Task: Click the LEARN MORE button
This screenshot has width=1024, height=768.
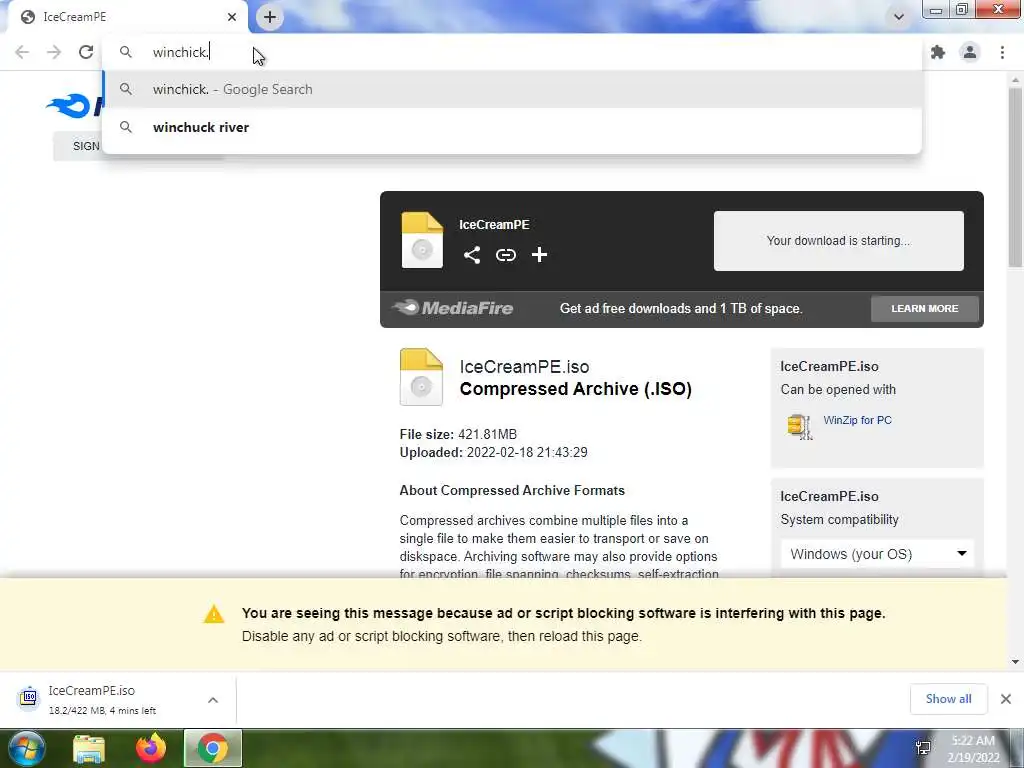Action: (925, 308)
